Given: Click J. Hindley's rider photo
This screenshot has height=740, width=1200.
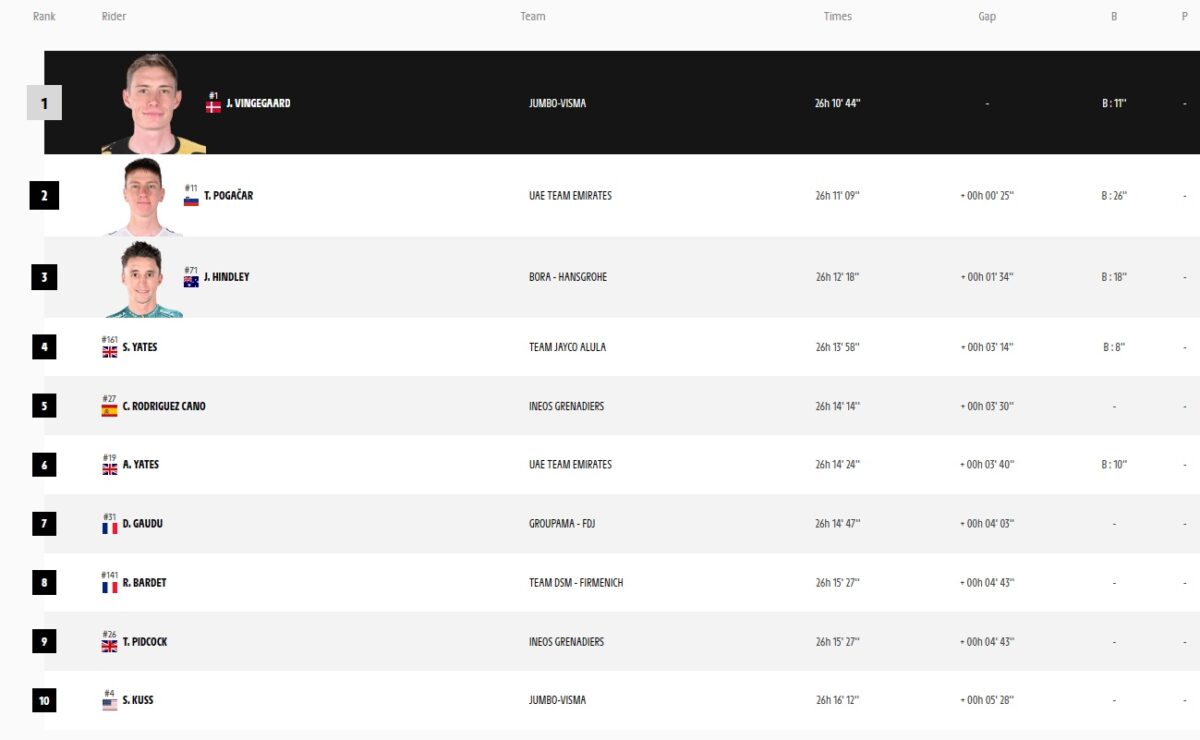Looking at the screenshot, I should click(x=144, y=278).
